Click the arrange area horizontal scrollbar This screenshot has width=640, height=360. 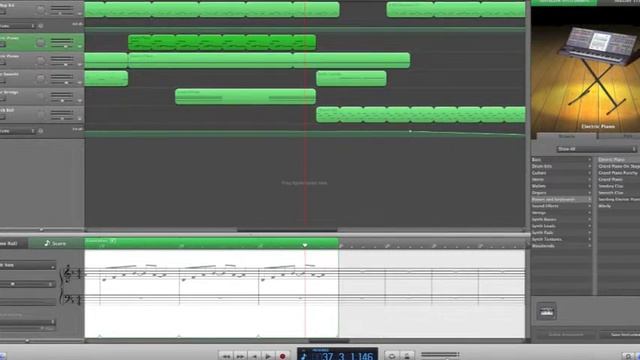point(287,230)
